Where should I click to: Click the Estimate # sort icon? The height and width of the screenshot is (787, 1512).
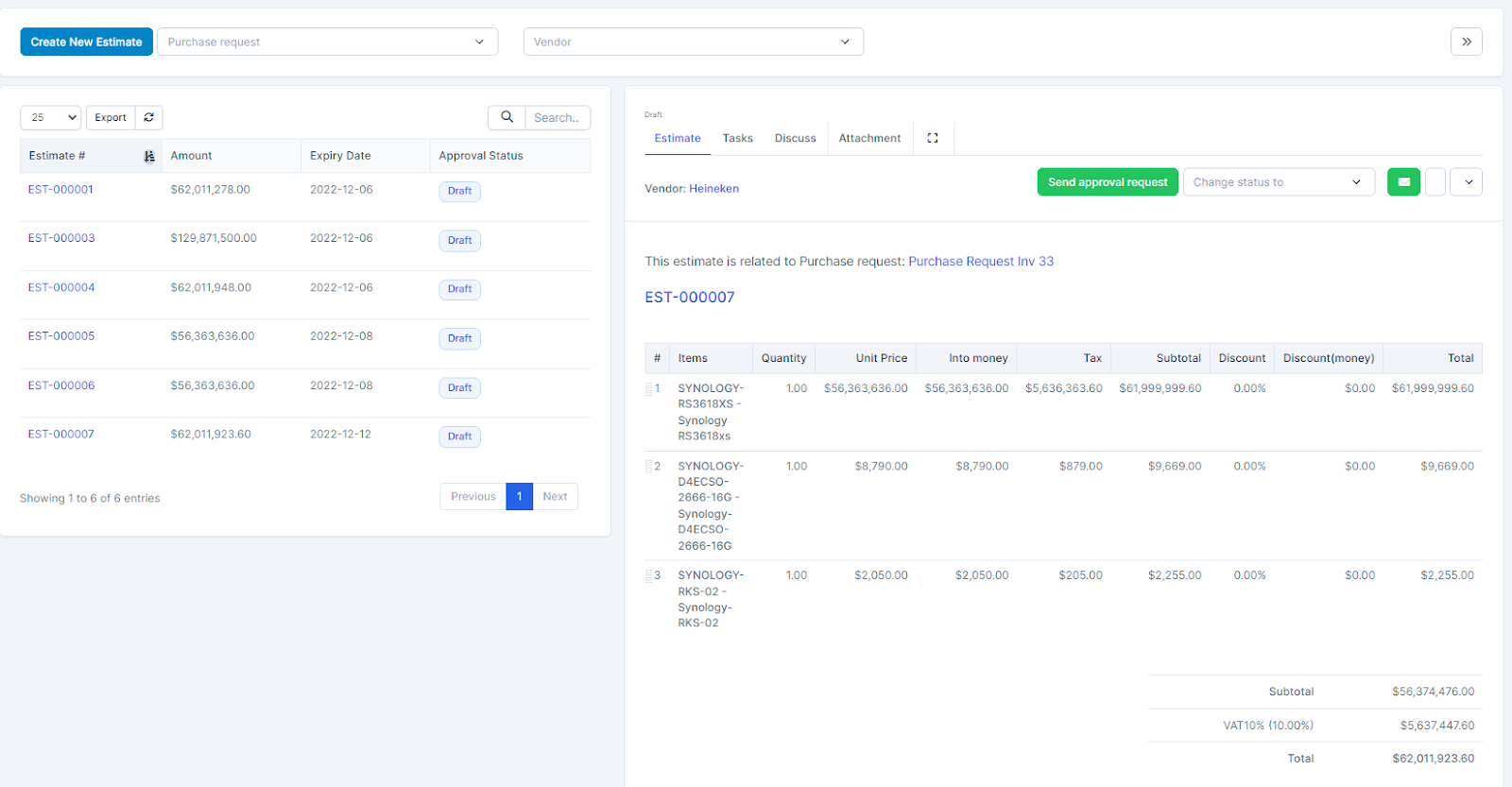[x=149, y=156]
